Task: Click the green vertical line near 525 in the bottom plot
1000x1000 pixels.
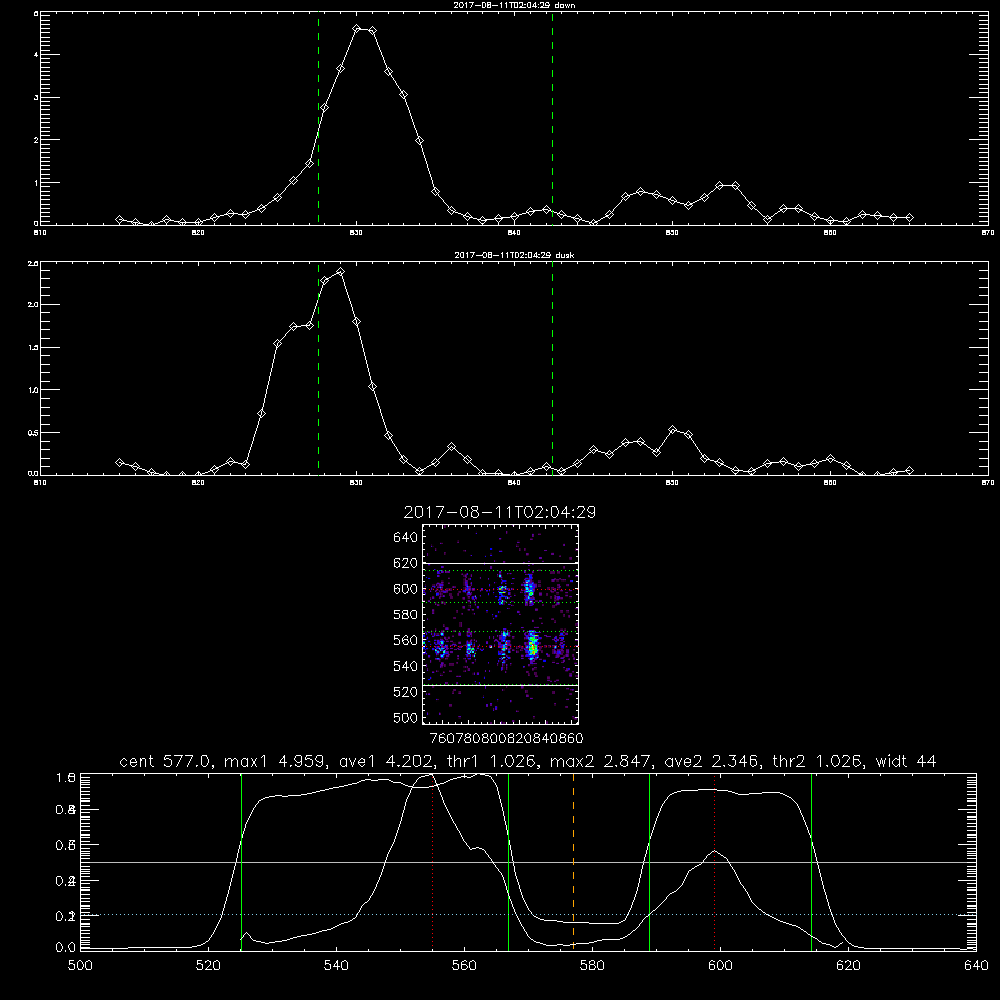Action: 241,862
